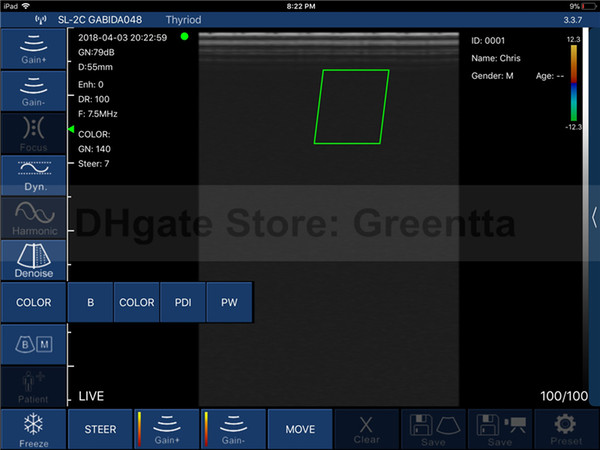Screen dimensions: 600x450
Task: Tap the Focus control icon
Action: [x=33, y=134]
